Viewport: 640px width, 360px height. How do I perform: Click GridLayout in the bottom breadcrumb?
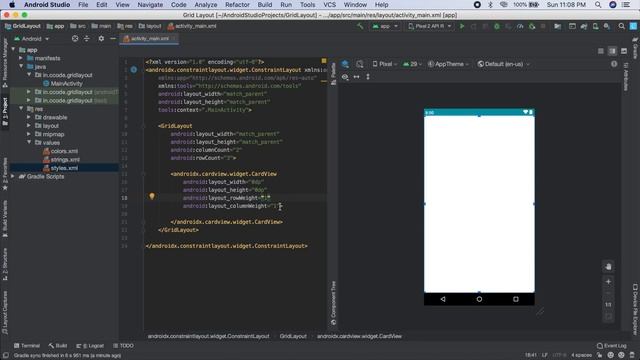tap(293, 336)
